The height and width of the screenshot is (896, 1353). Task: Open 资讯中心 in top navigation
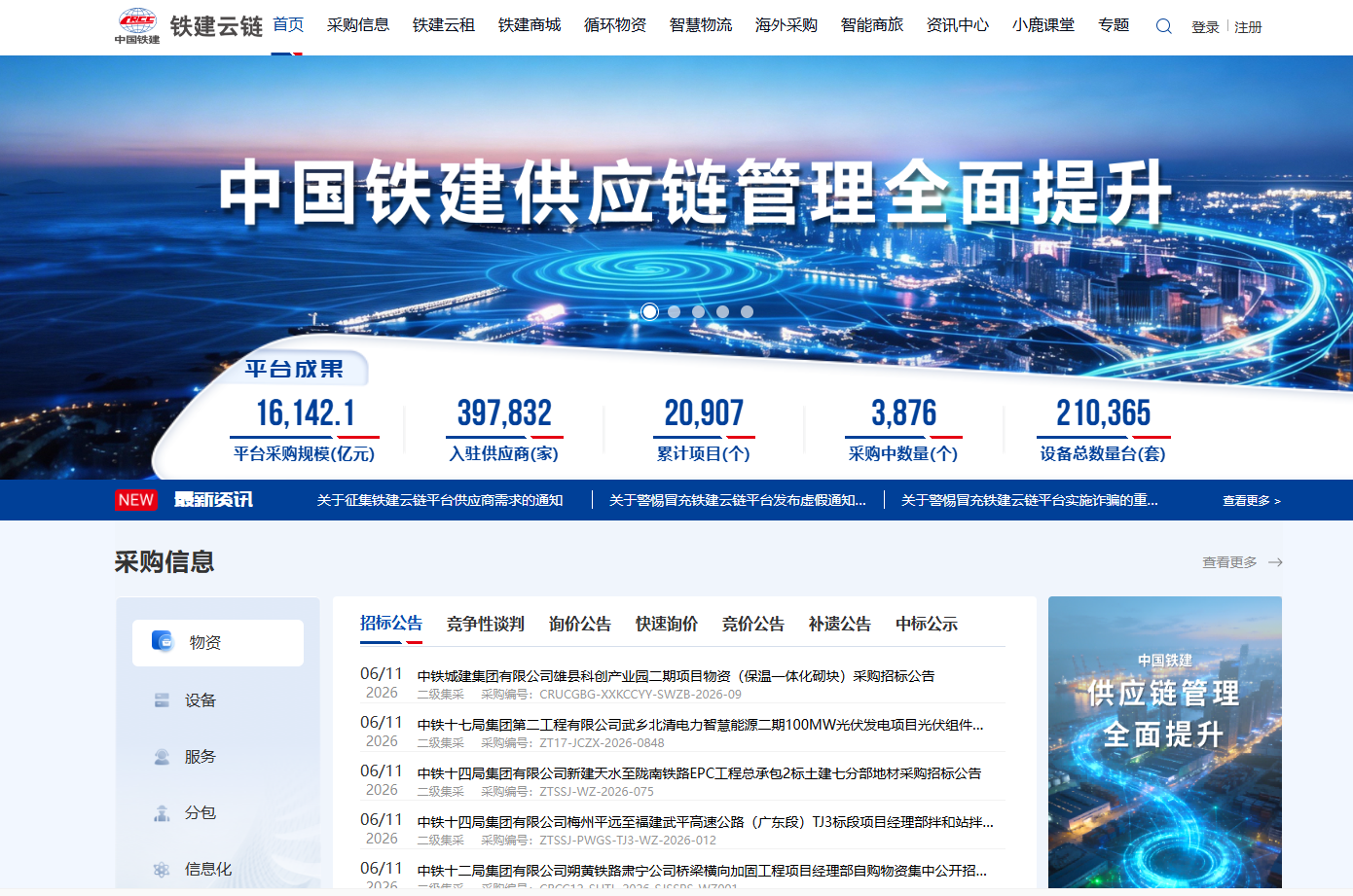(958, 25)
